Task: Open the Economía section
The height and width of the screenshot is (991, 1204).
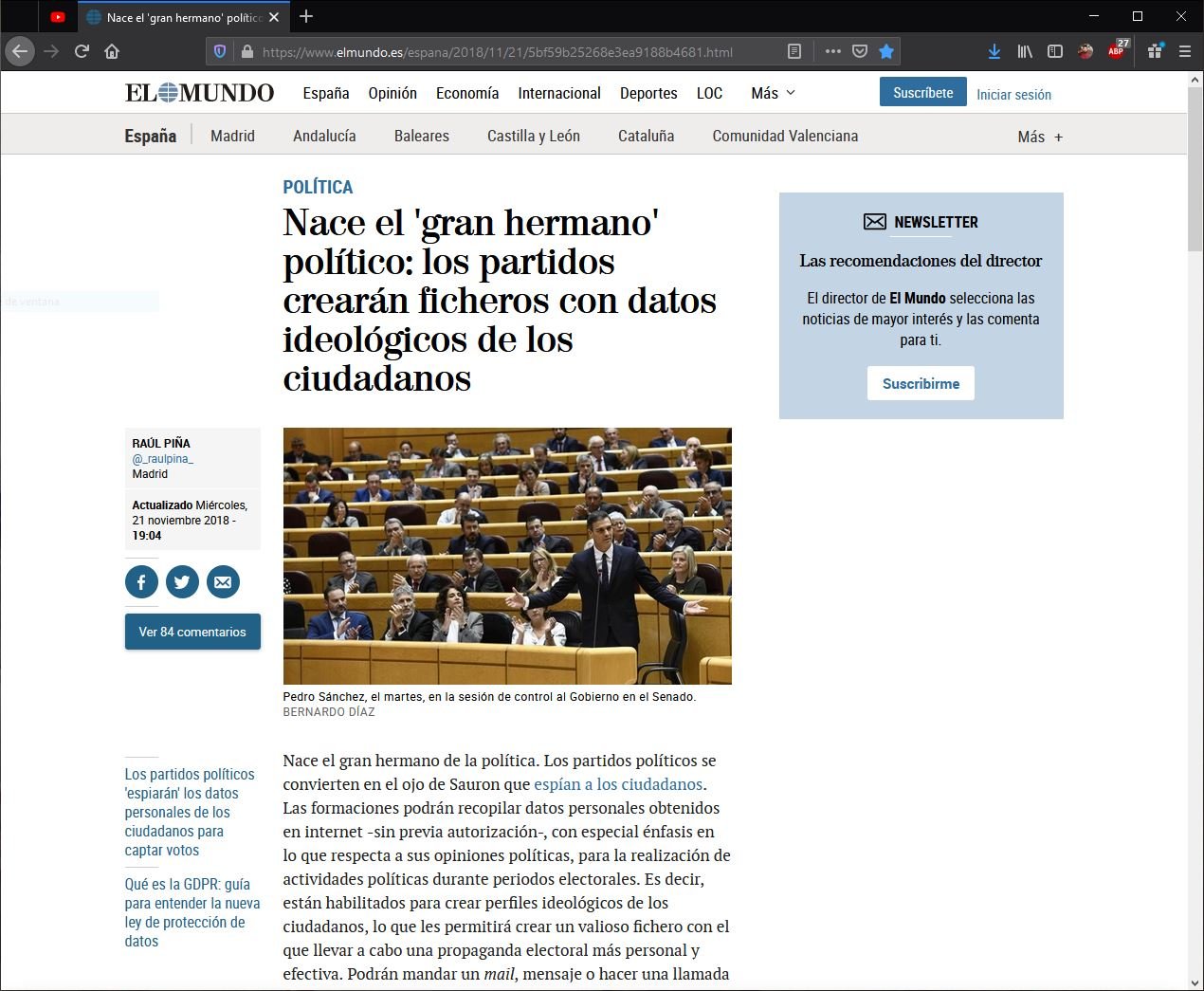Action: point(467,93)
